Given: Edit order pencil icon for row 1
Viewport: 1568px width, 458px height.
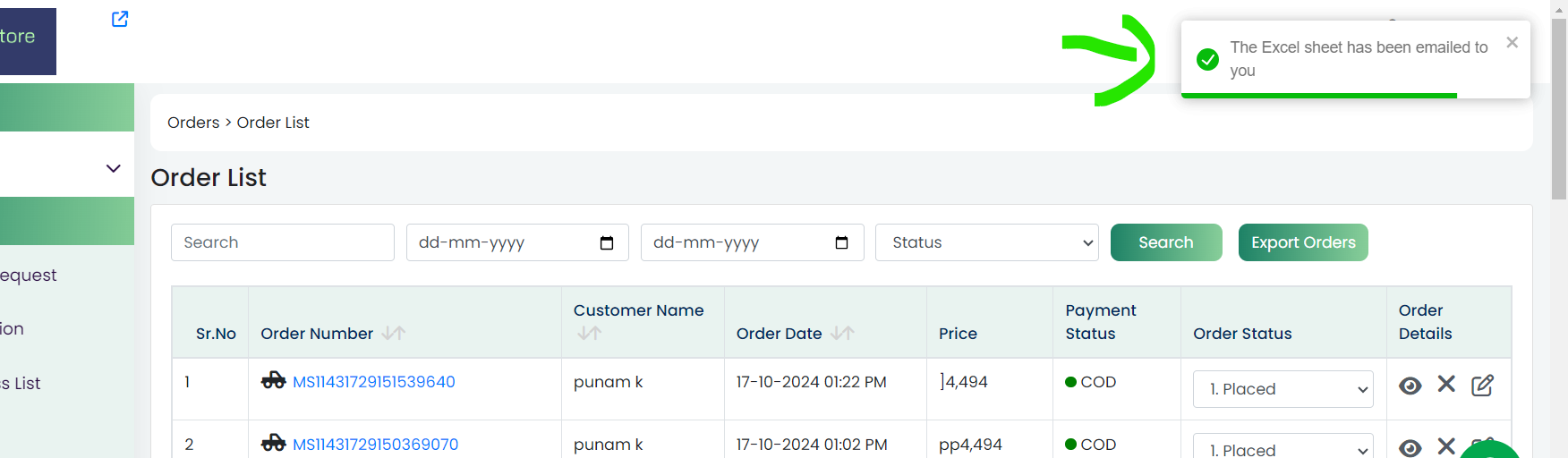Looking at the screenshot, I should pyautogui.click(x=1483, y=385).
